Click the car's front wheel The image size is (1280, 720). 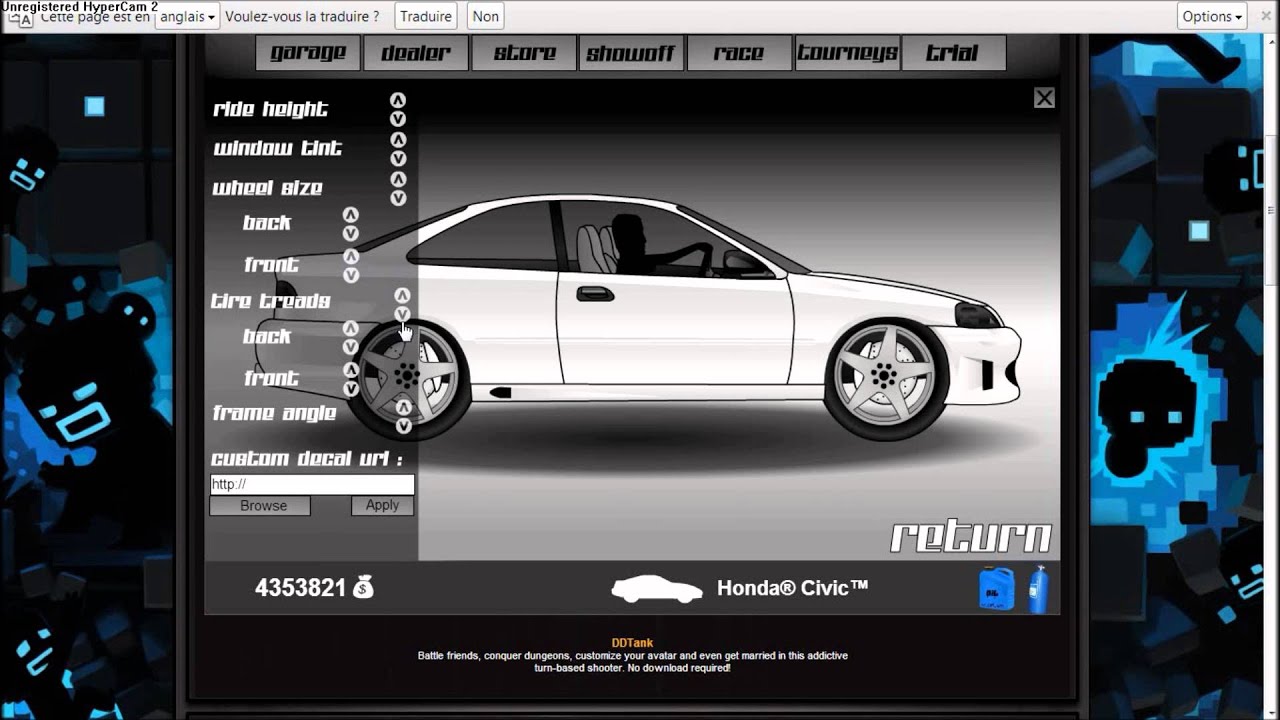(x=884, y=377)
